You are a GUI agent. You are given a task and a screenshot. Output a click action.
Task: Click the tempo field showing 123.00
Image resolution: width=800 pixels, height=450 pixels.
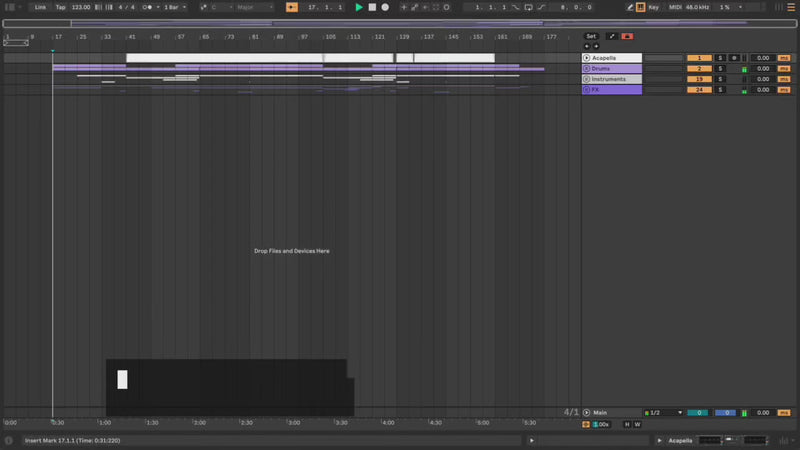tap(80, 7)
